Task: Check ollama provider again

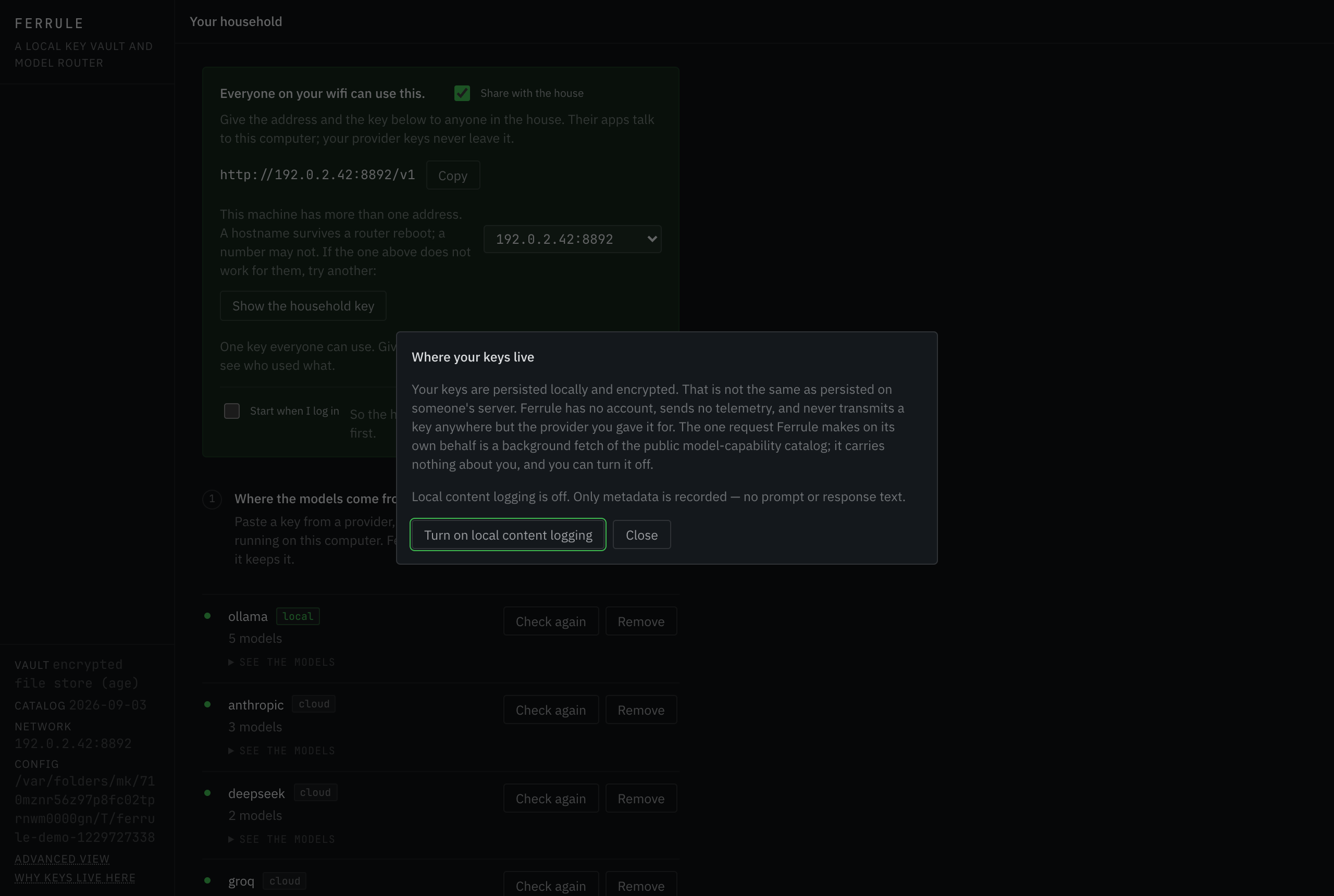Action: [x=550, y=621]
